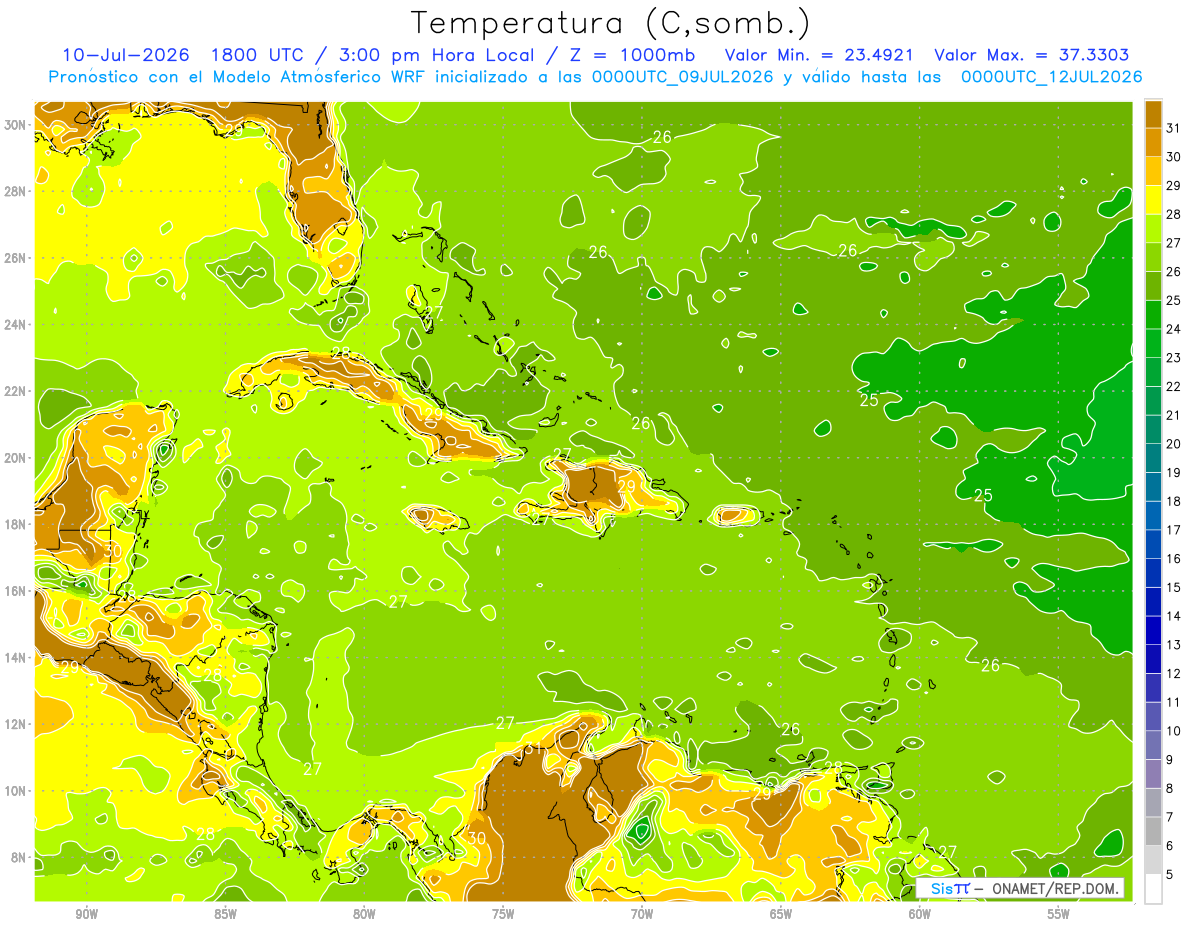The width and height of the screenshot is (1200, 927).
Task: Click legend scale number "15"
Action: [x=1173, y=588]
